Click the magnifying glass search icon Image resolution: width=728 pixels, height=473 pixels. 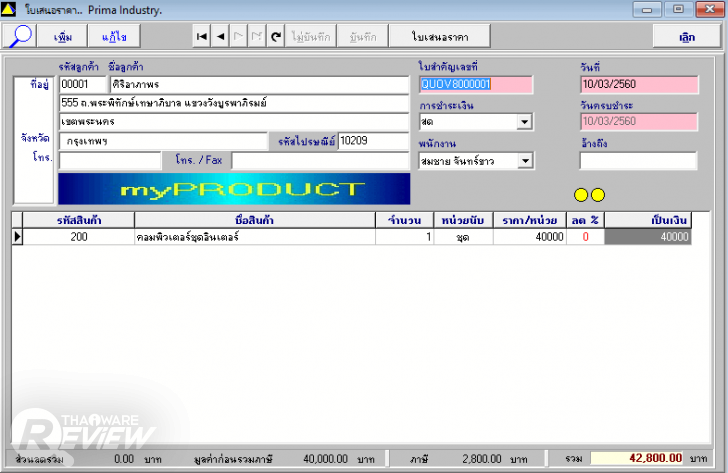pos(21,36)
